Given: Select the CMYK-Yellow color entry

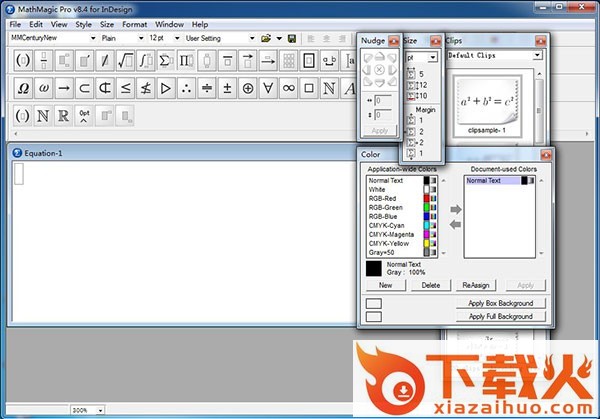Looking at the screenshot, I should click(x=402, y=243).
